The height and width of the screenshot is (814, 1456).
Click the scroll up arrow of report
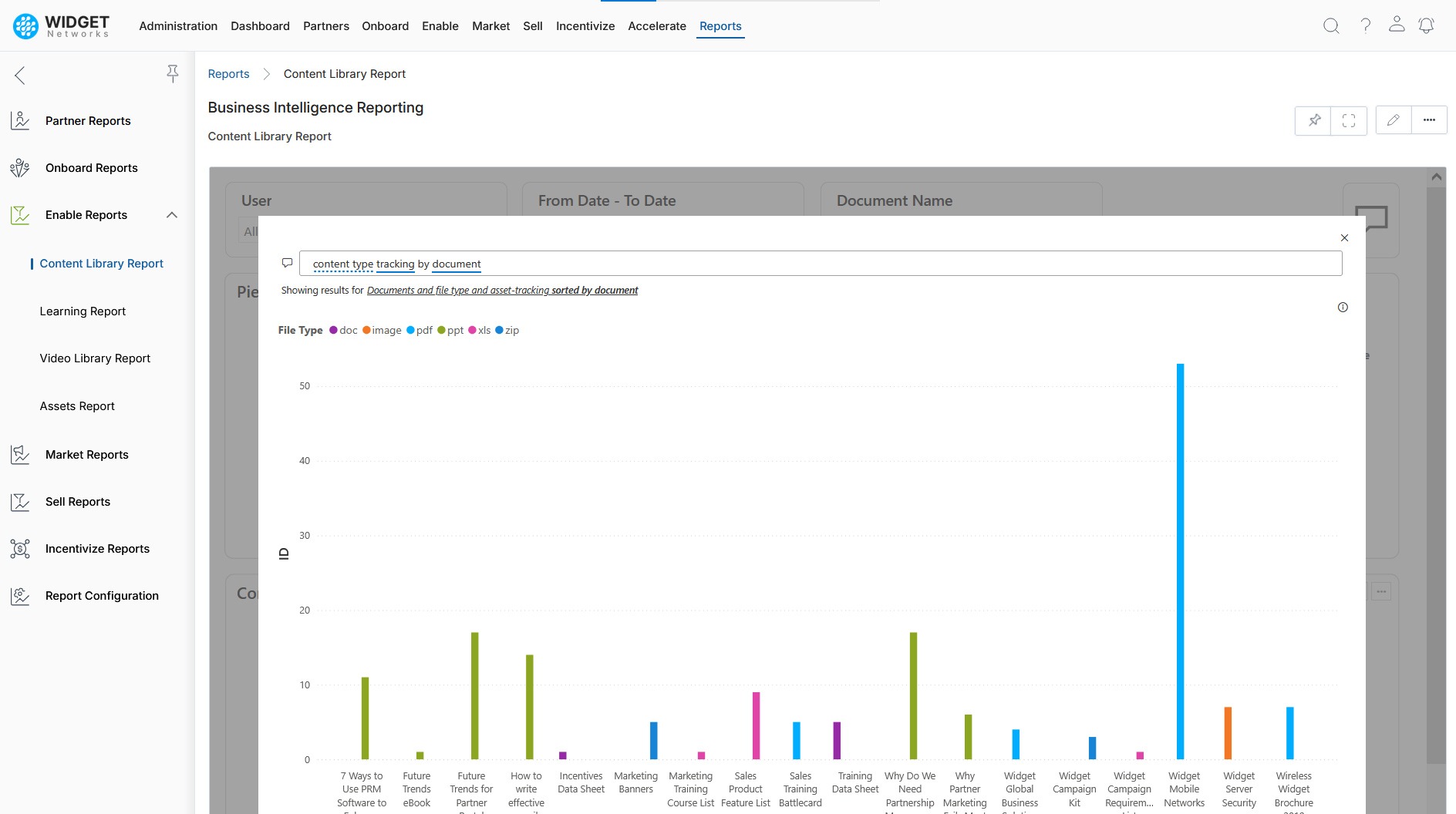pos(1436,177)
